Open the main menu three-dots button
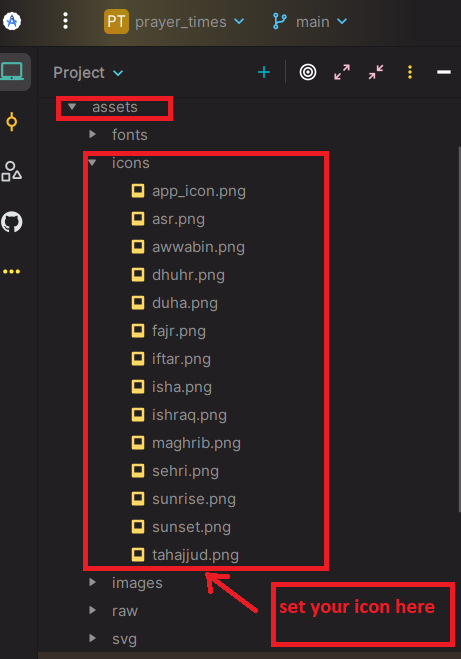The image size is (461, 659). coord(65,21)
